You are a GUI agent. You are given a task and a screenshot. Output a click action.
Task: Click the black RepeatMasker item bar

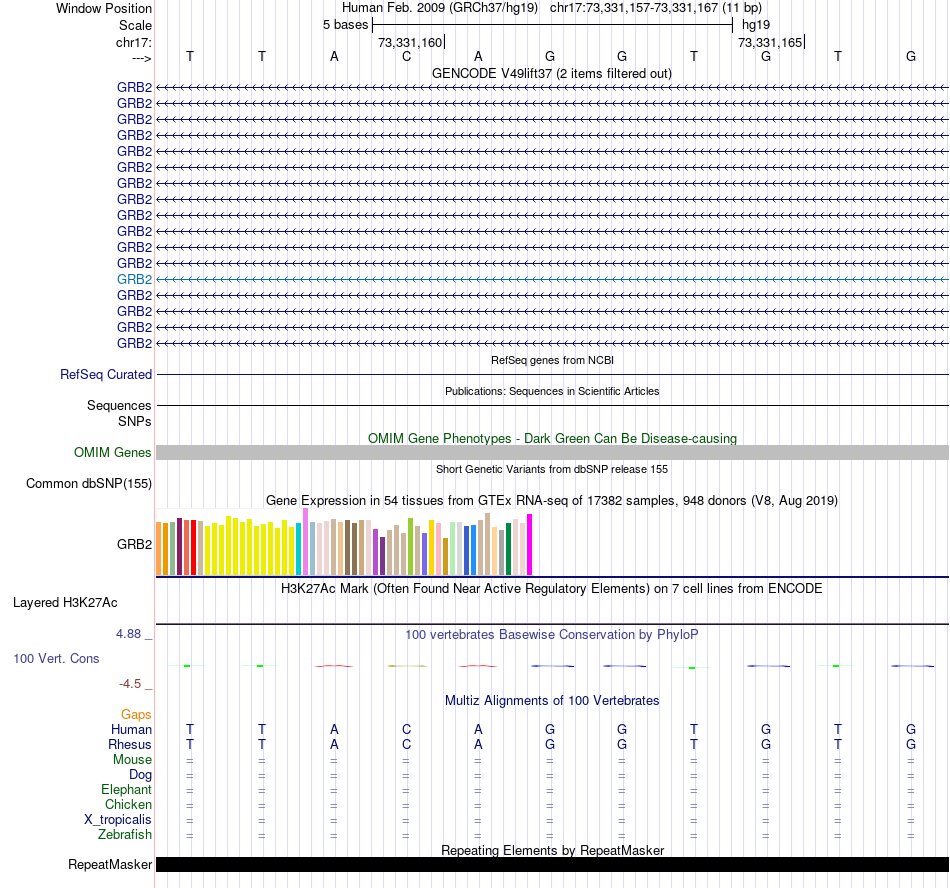coord(552,864)
